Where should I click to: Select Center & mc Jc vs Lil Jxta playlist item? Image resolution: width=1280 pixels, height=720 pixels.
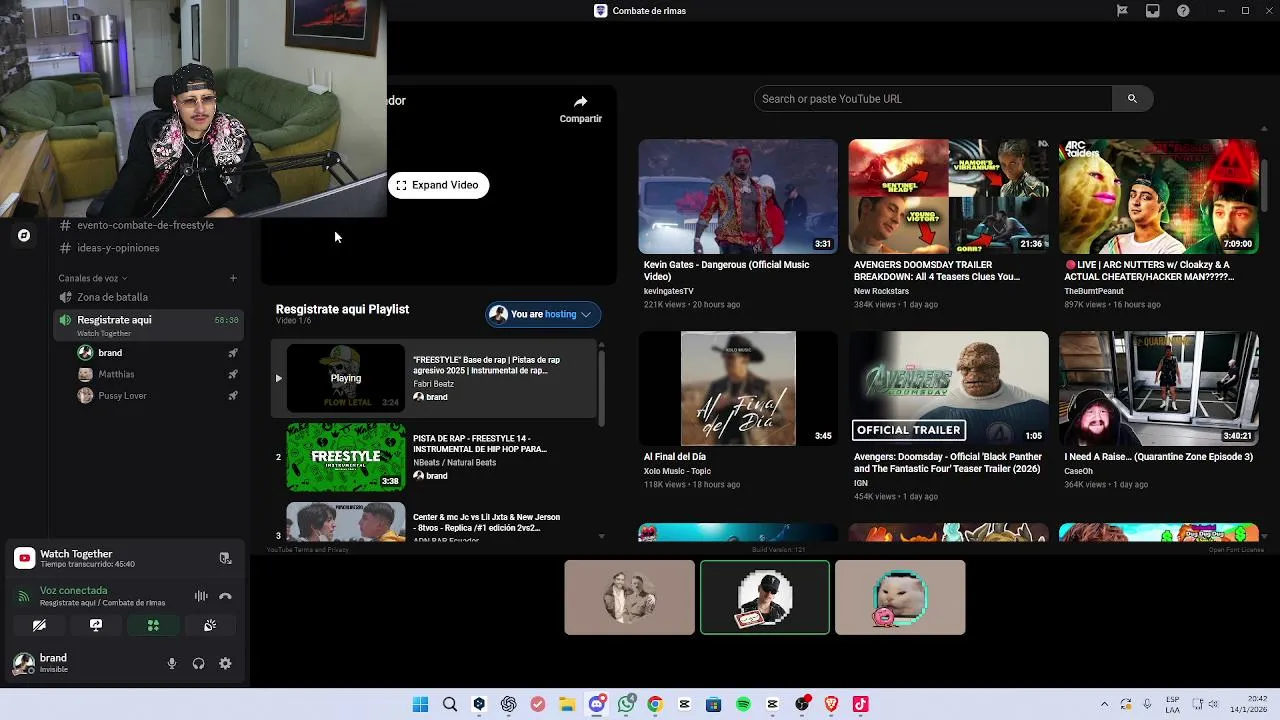point(434,522)
